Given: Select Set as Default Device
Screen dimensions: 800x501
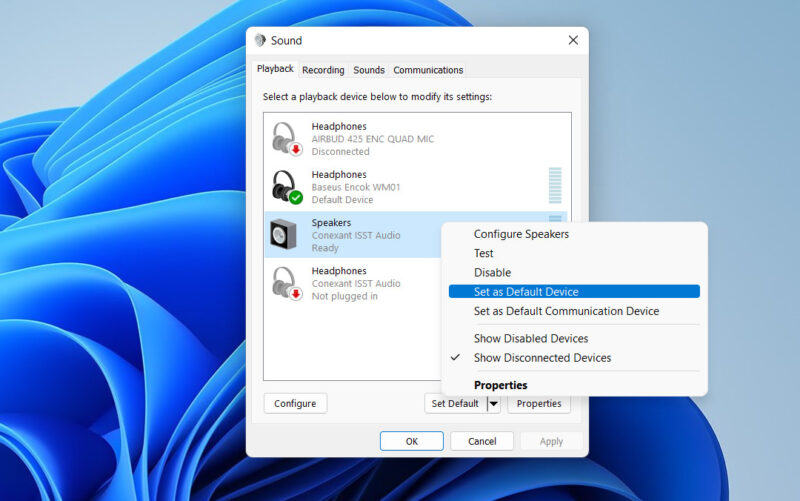Looking at the screenshot, I should 574,292.
